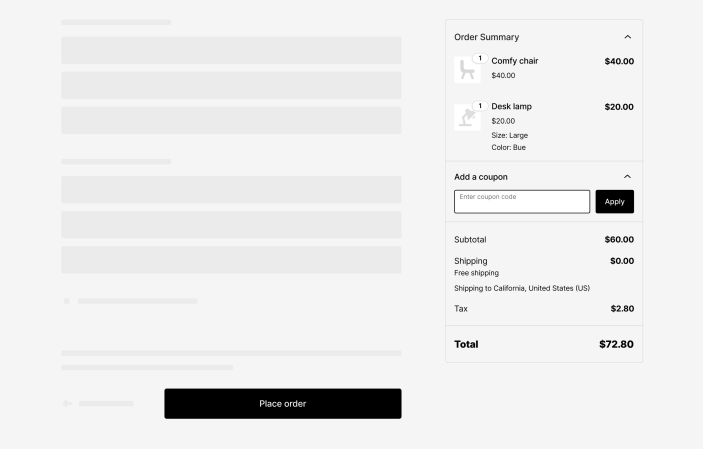The width and height of the screenshot is (703, 449).
Task: Click the $72.80 total amount
Action: click(x=616, y=344)
